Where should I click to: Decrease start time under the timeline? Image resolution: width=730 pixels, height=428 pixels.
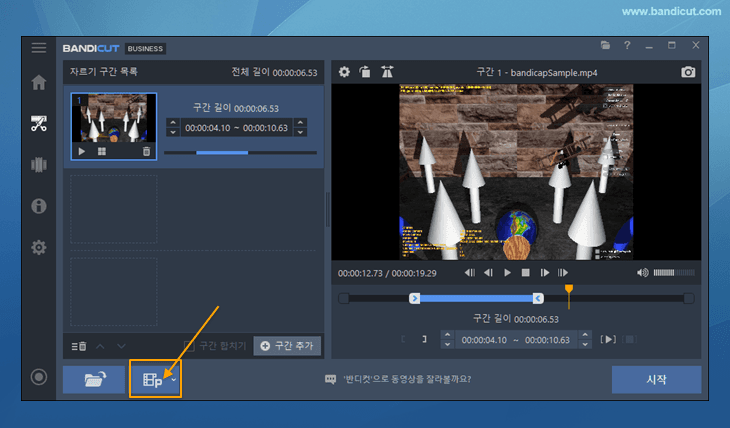tap(447, 345)
